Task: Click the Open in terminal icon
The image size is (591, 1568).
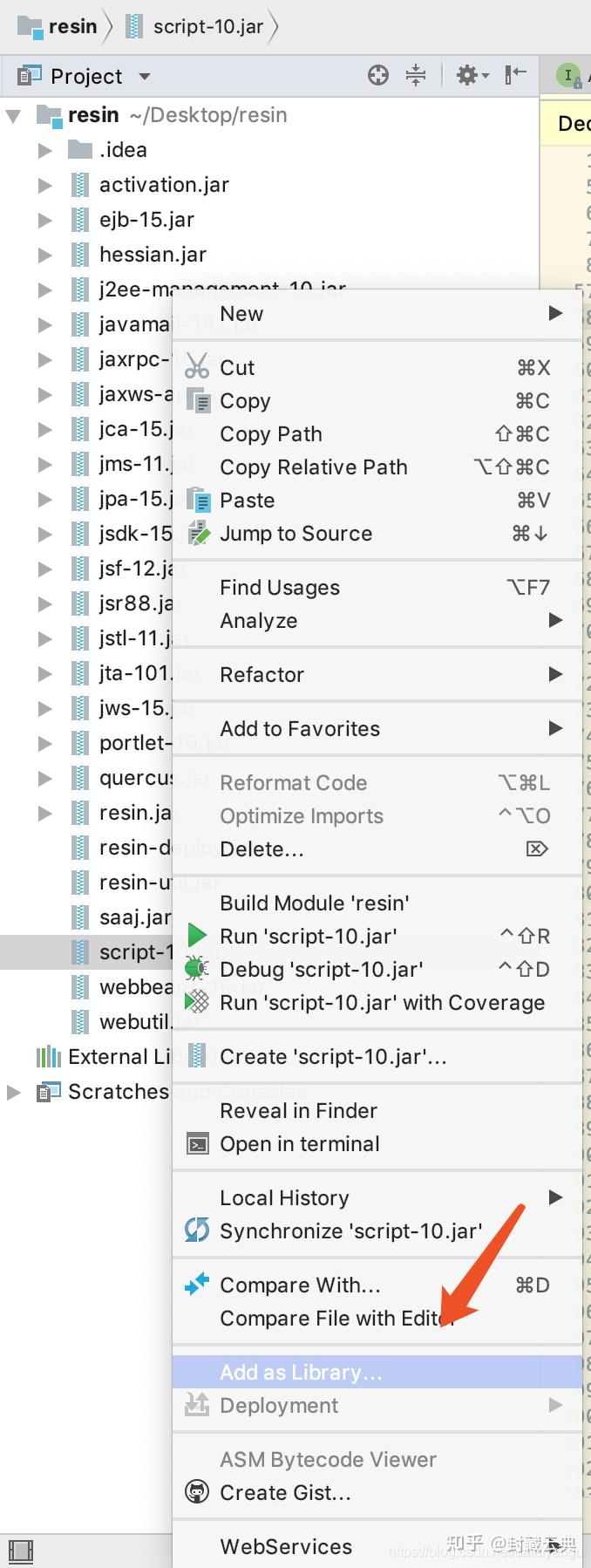Action: [x=197, y=1143]
